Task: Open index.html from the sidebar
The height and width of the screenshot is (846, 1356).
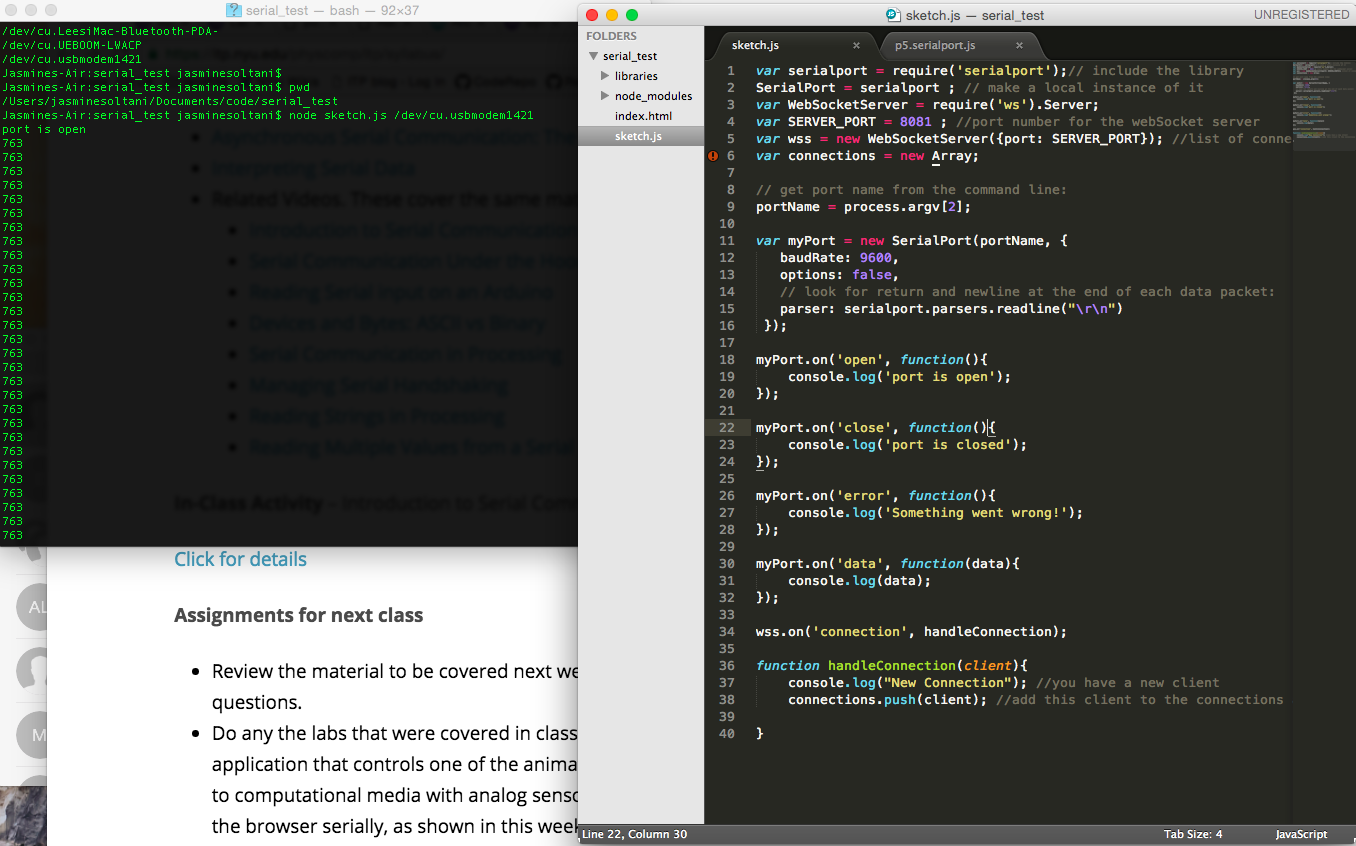Action: 643,116
